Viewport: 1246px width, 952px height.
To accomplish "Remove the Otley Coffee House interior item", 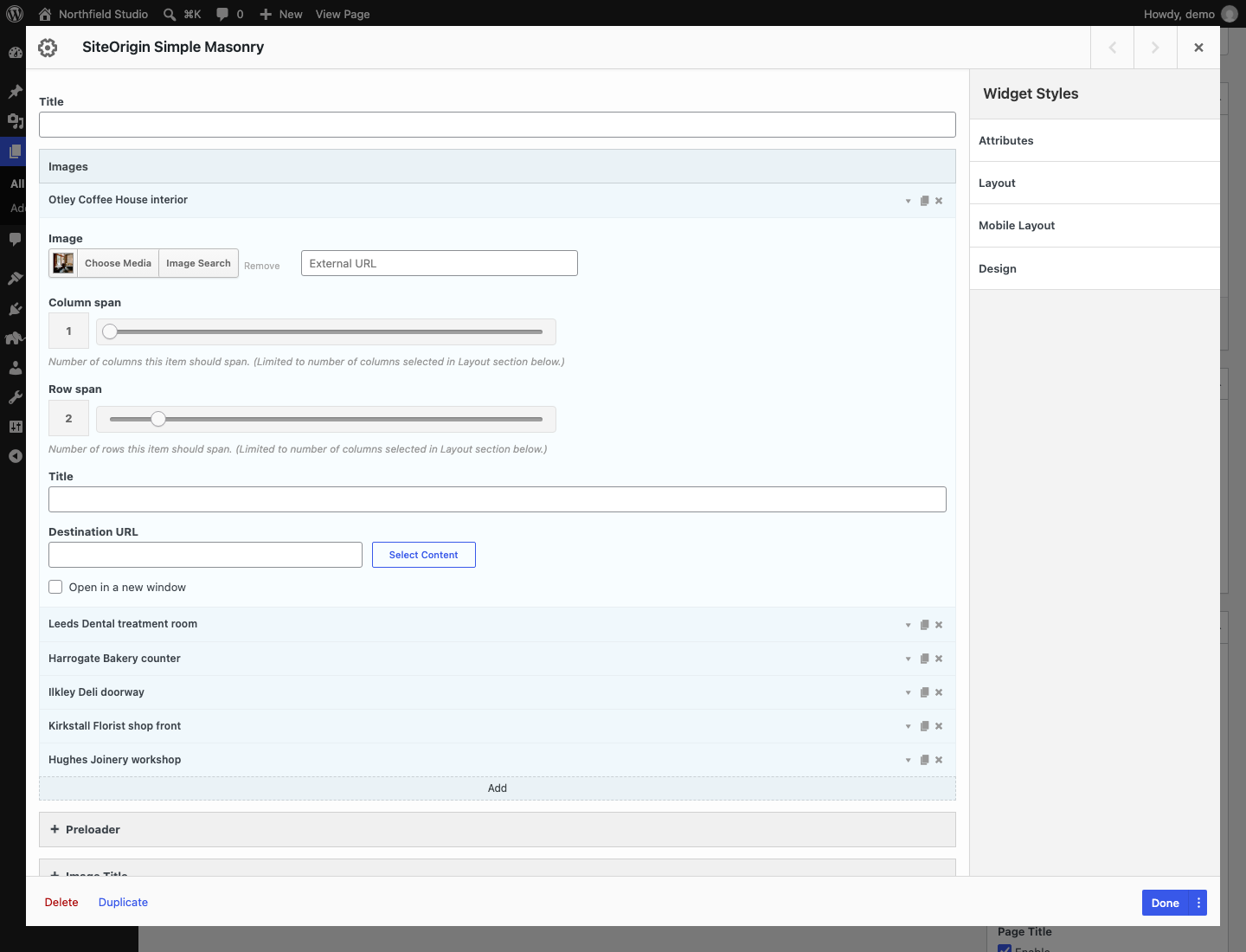I will (939, 201).
